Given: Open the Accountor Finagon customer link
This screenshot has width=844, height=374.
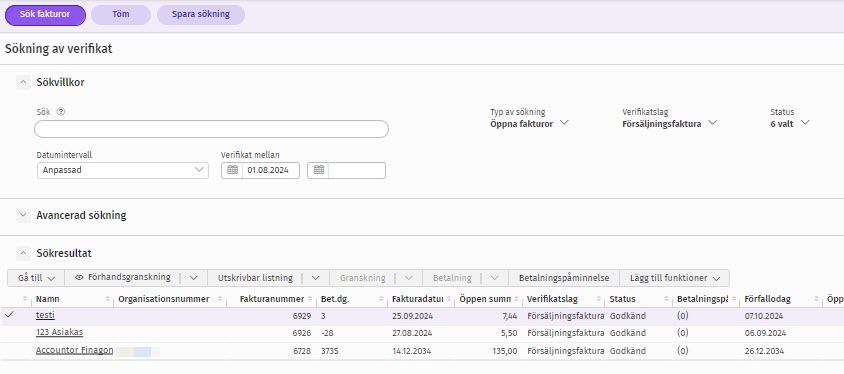Looking at the screenshot, I should click(x=74, y=350).
